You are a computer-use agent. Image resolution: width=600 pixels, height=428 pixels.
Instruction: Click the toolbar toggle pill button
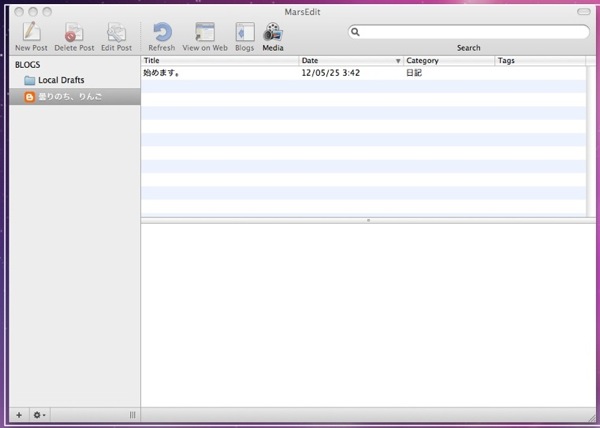584,12
